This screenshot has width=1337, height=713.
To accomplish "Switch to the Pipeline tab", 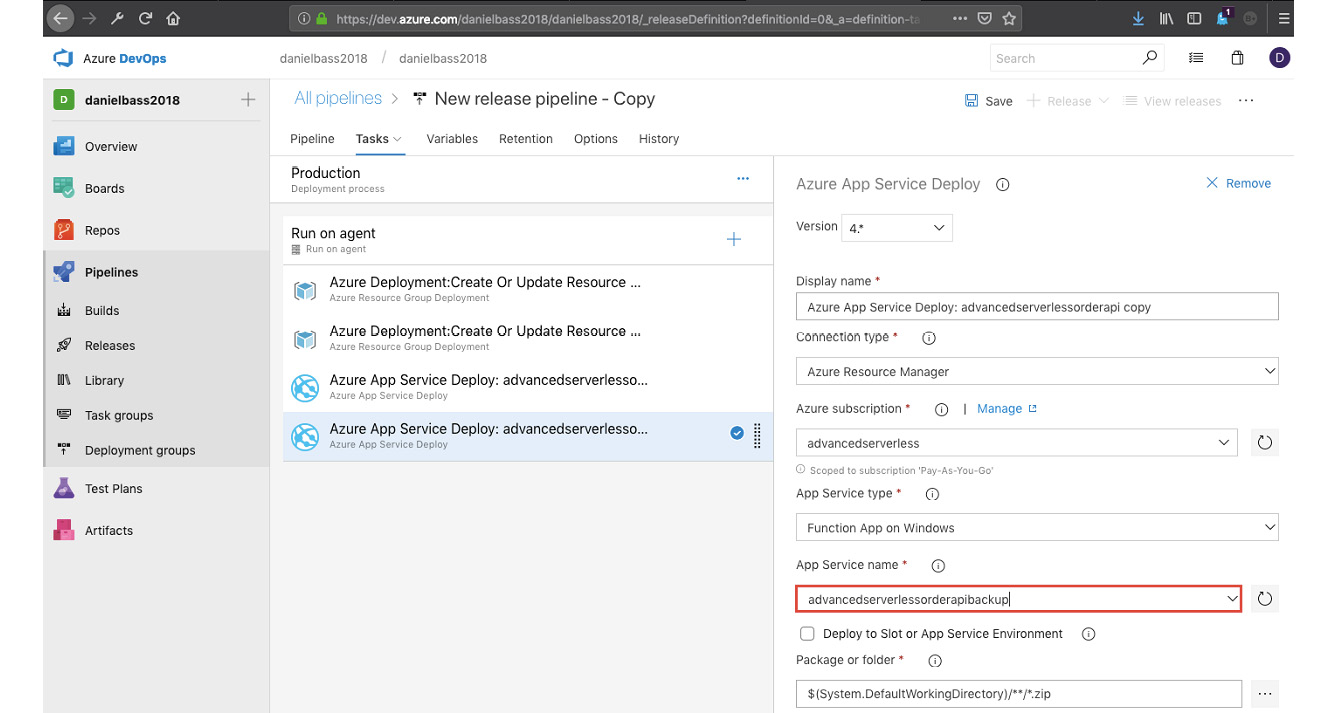I will pos(312,139).
